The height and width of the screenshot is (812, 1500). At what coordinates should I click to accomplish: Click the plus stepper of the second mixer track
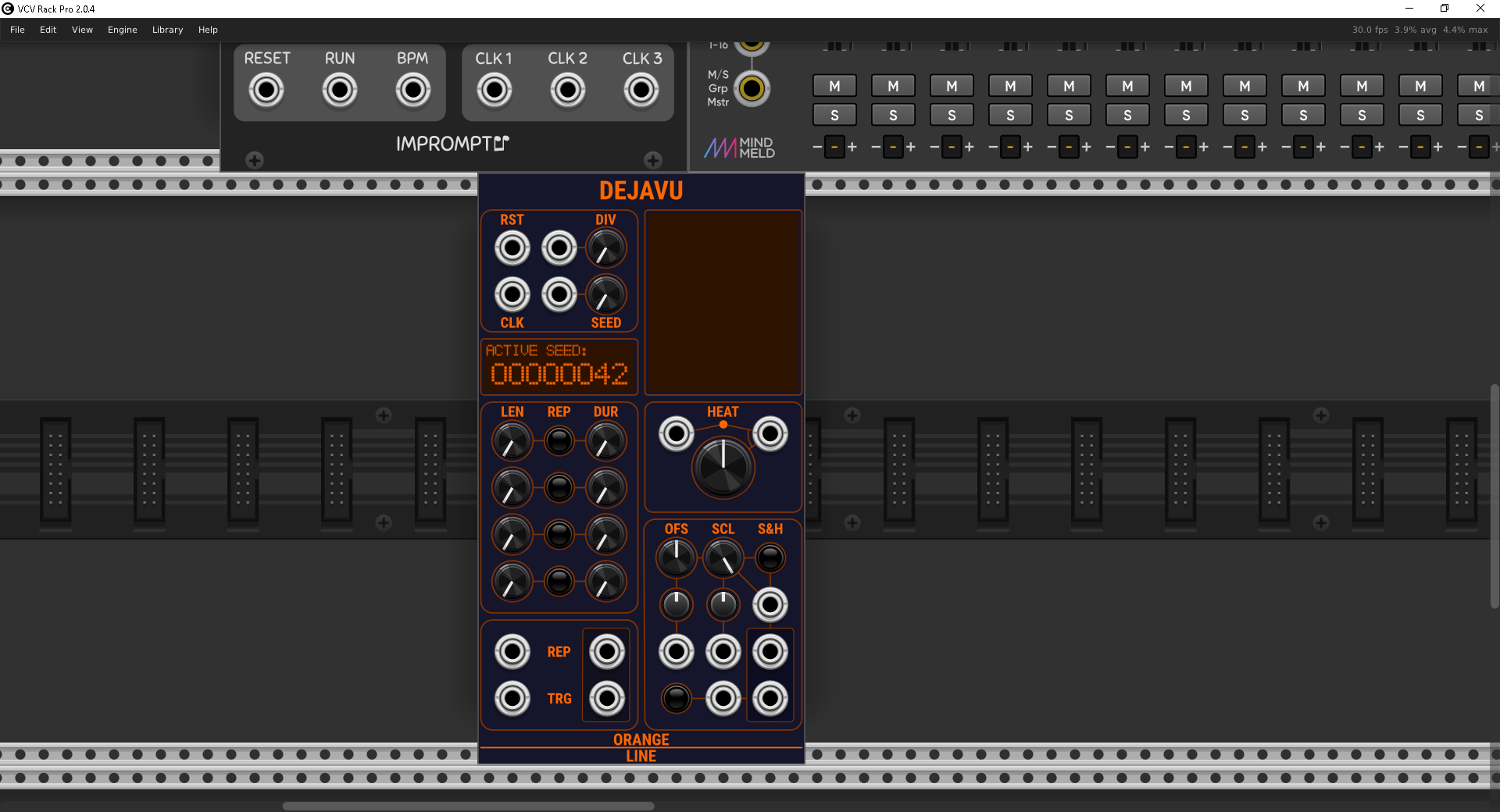pos(911,147)
